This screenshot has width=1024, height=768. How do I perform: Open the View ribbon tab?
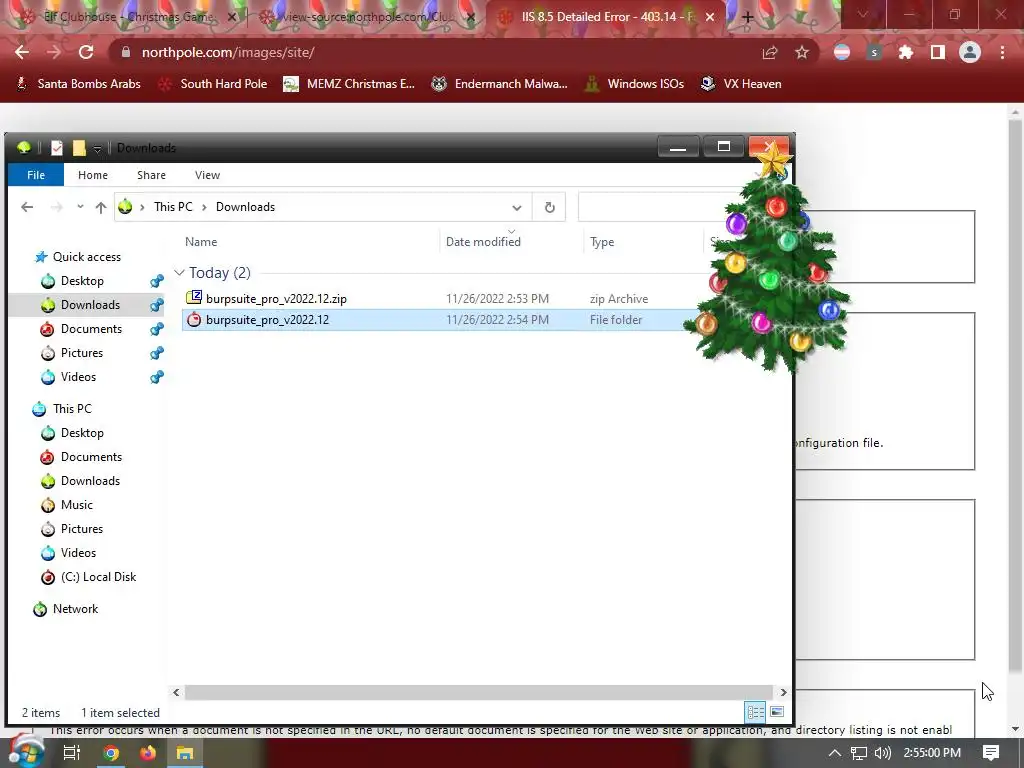[x=207, y=175]
